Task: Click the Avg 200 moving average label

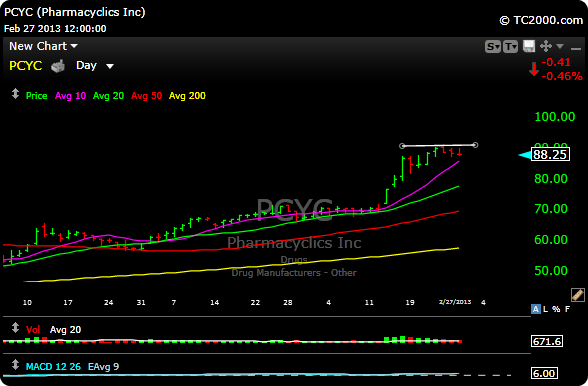Action: coord(187,96)
